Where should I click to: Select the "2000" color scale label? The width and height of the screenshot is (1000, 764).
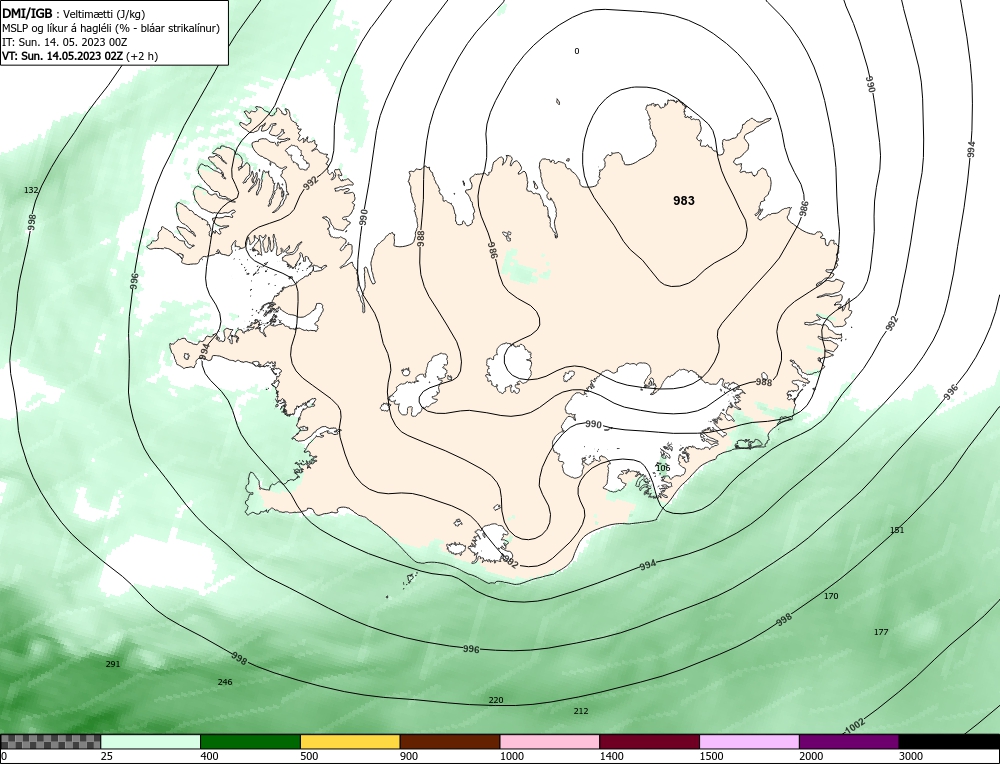[x=811, y=756]
